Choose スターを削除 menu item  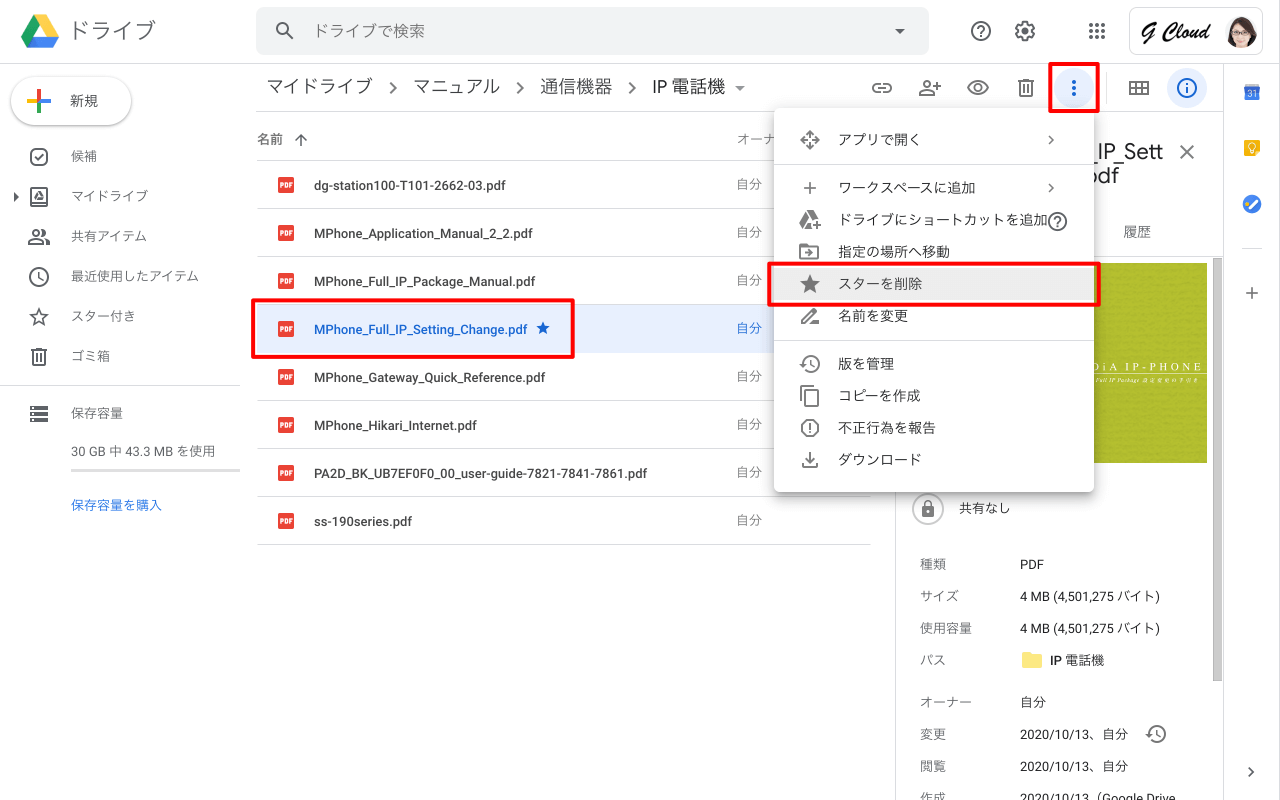click(x=933, y=284)
